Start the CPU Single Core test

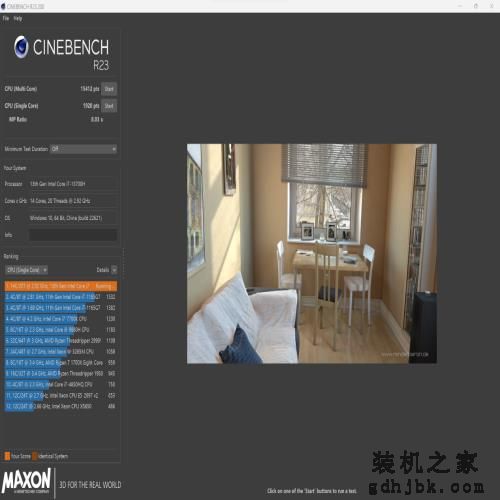point(109,106)
